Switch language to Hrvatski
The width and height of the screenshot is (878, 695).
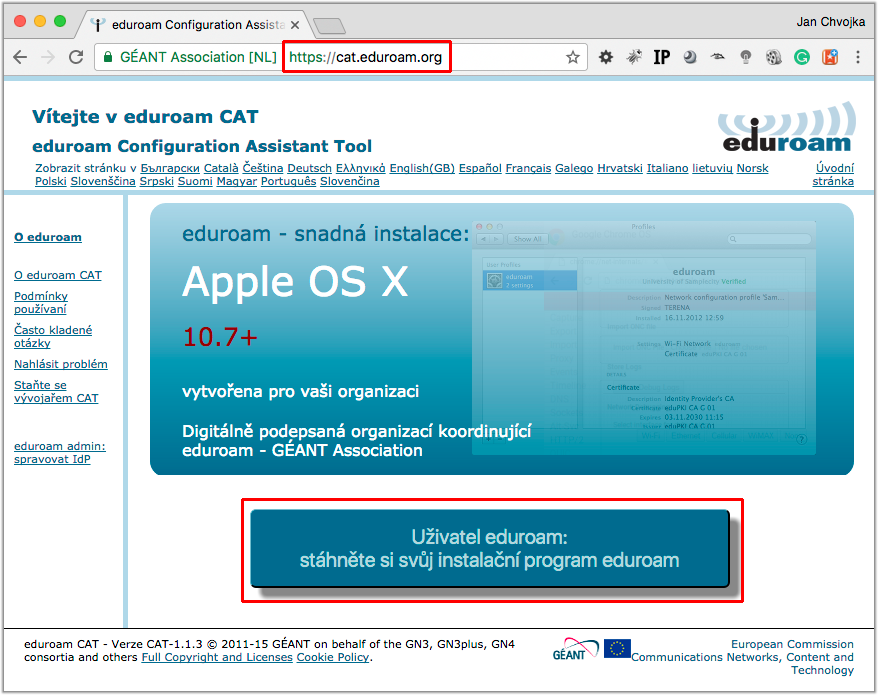[x=619, y=168]
